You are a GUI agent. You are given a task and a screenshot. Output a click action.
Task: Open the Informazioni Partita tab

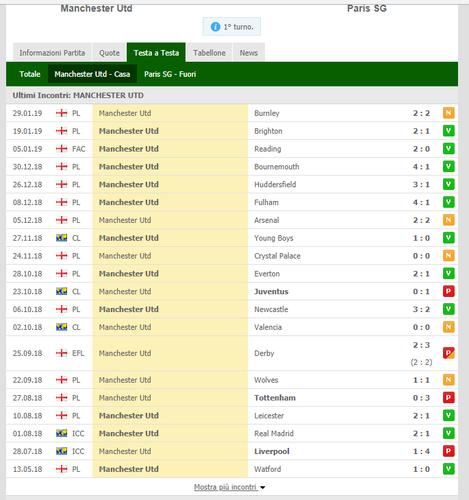pos(52,53)
